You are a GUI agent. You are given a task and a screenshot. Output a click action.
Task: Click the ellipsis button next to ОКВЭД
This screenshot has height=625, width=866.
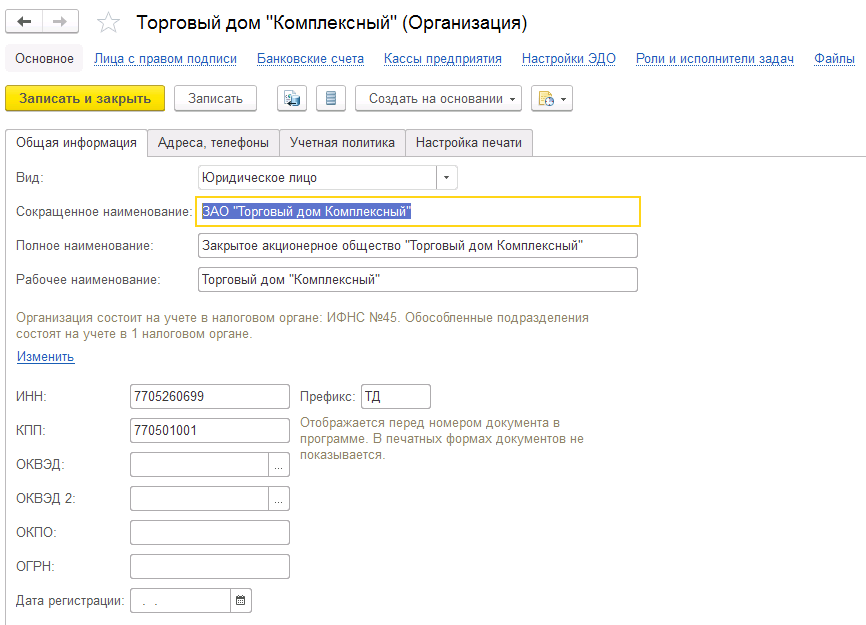click(x=279, y=465)
